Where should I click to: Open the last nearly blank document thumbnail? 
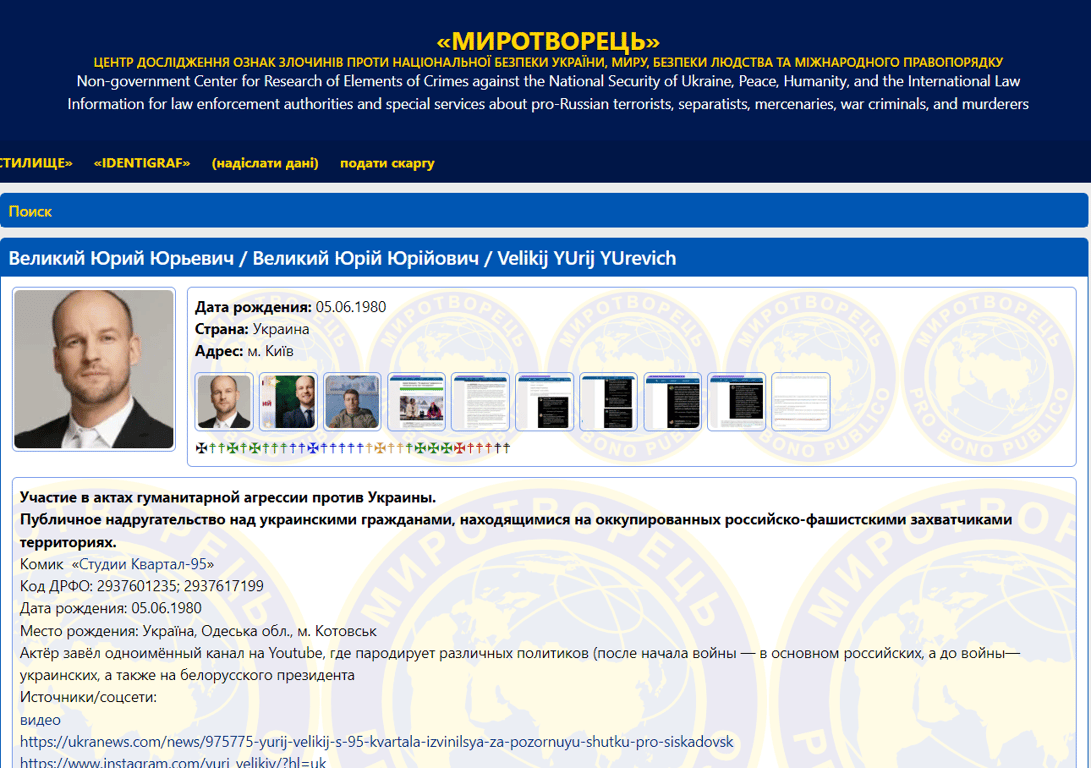click(x=800, y=402)
